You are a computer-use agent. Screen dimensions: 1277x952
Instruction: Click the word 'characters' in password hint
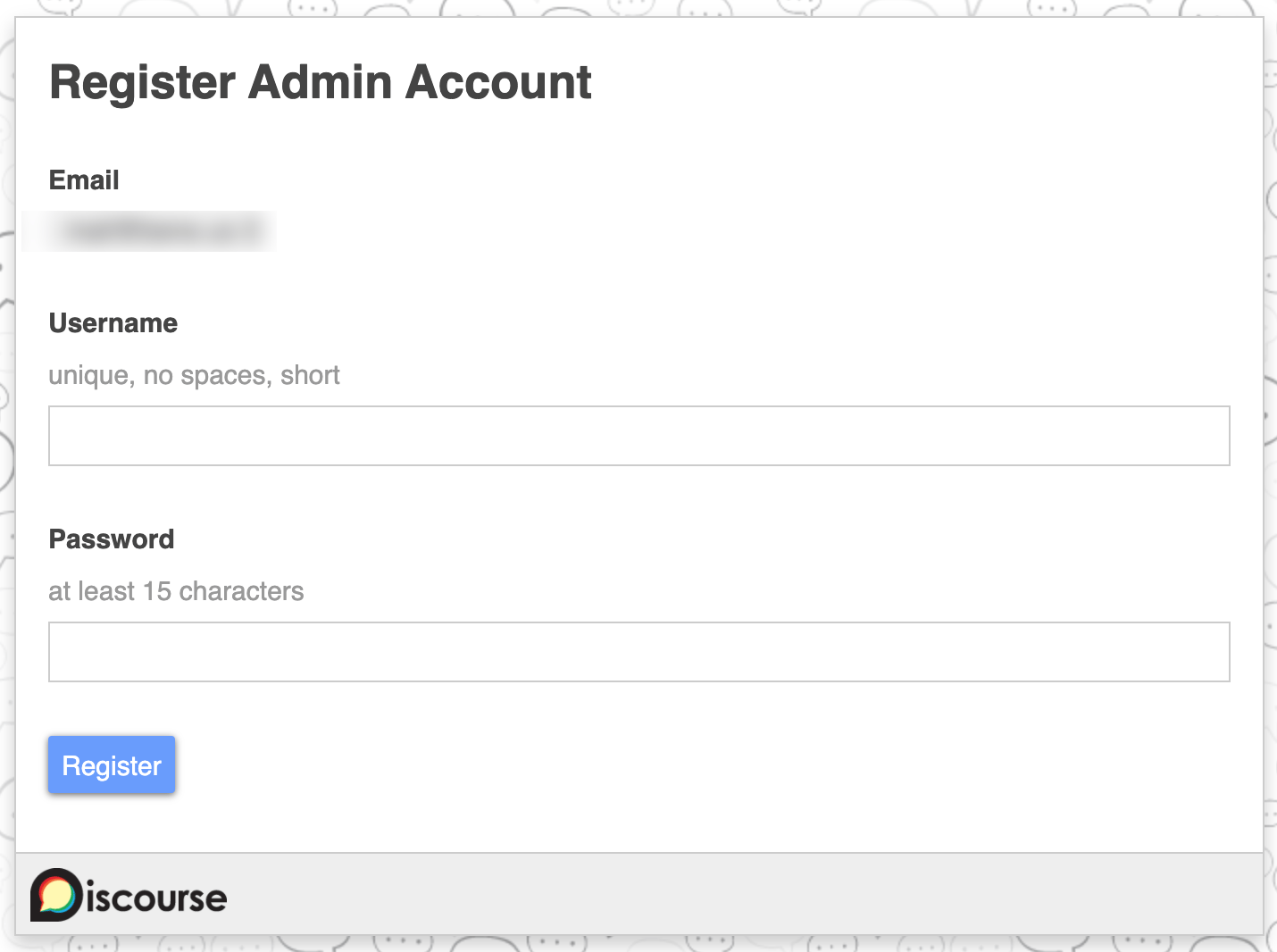(x=241, y=591)
